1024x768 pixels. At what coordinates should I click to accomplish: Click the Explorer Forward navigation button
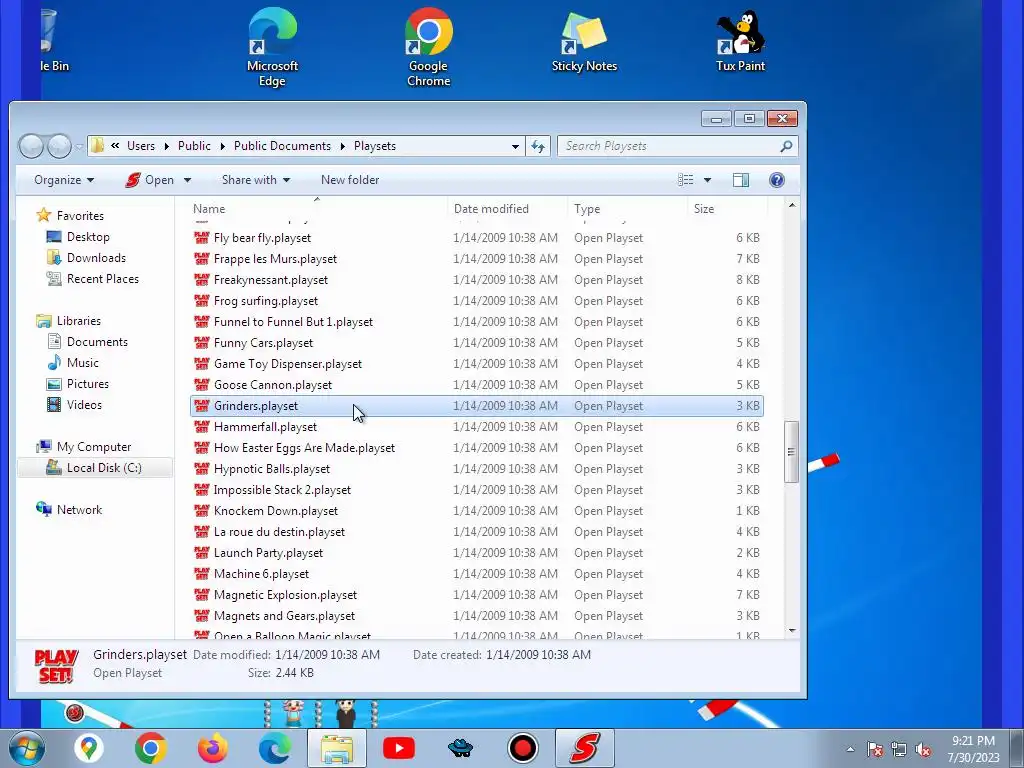[59, 146]
